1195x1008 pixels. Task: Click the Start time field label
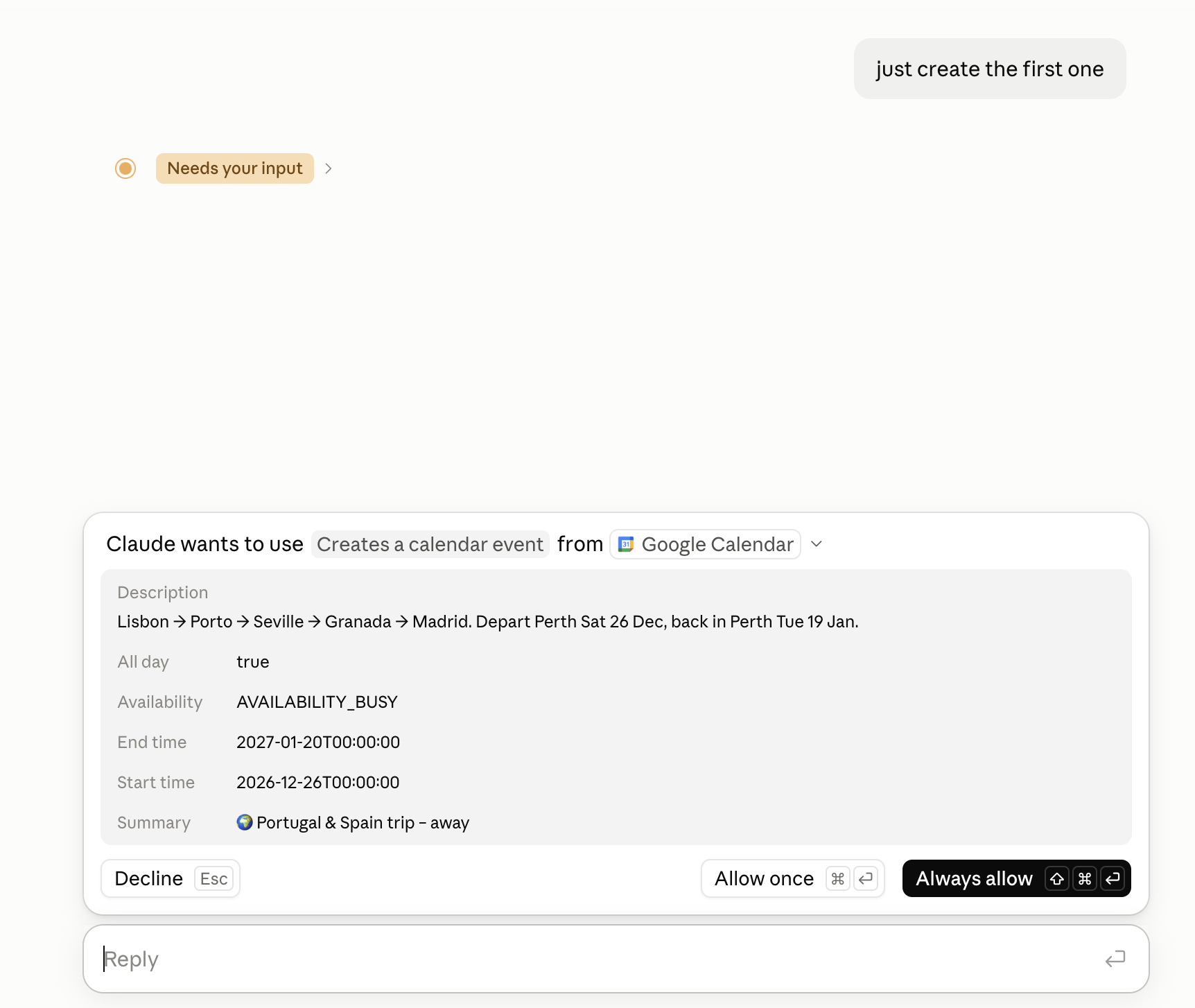click(x=156, y=783)
